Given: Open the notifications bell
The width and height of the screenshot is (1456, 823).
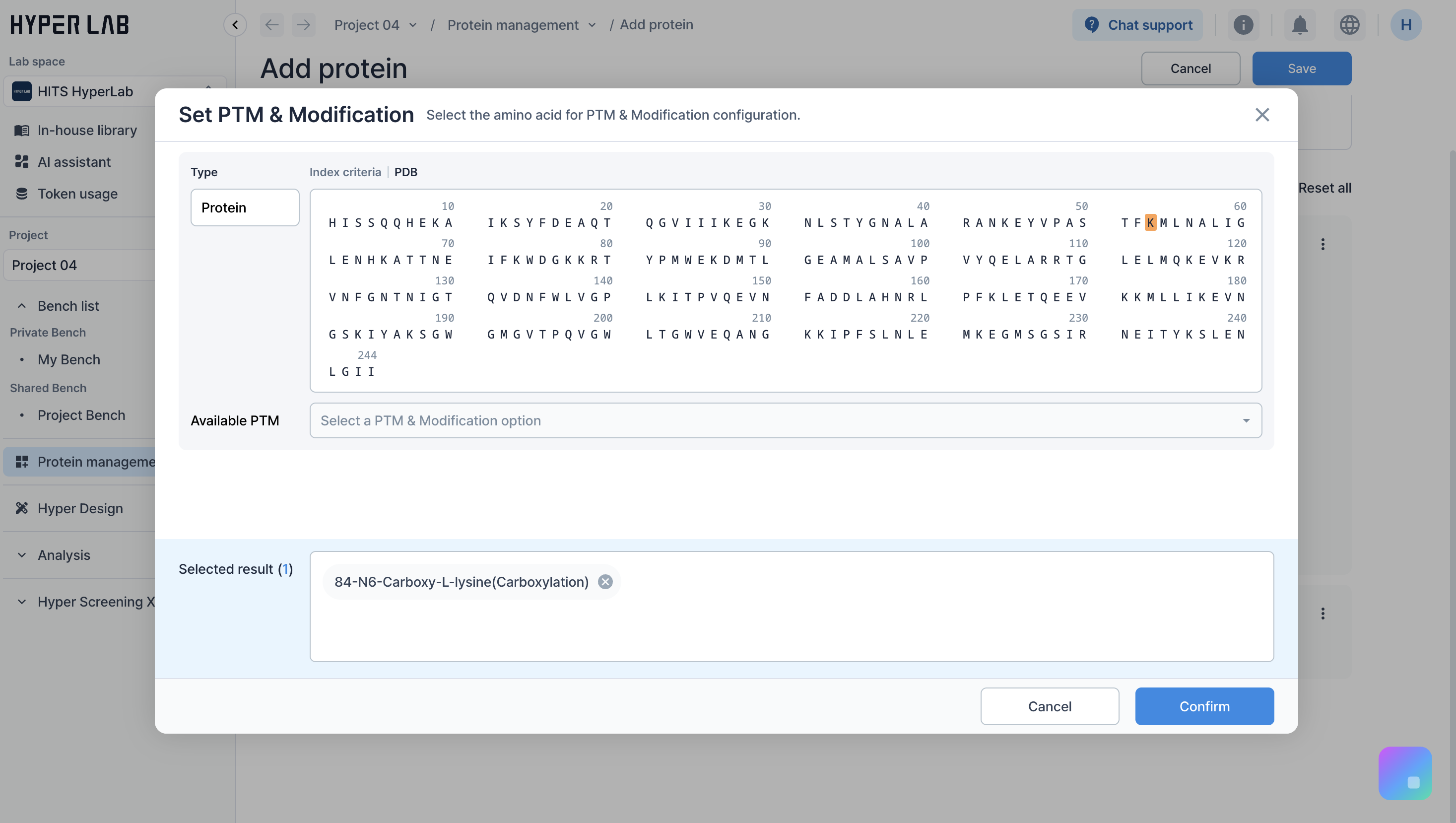Looking at the screenshot, I should (1300, 25).
